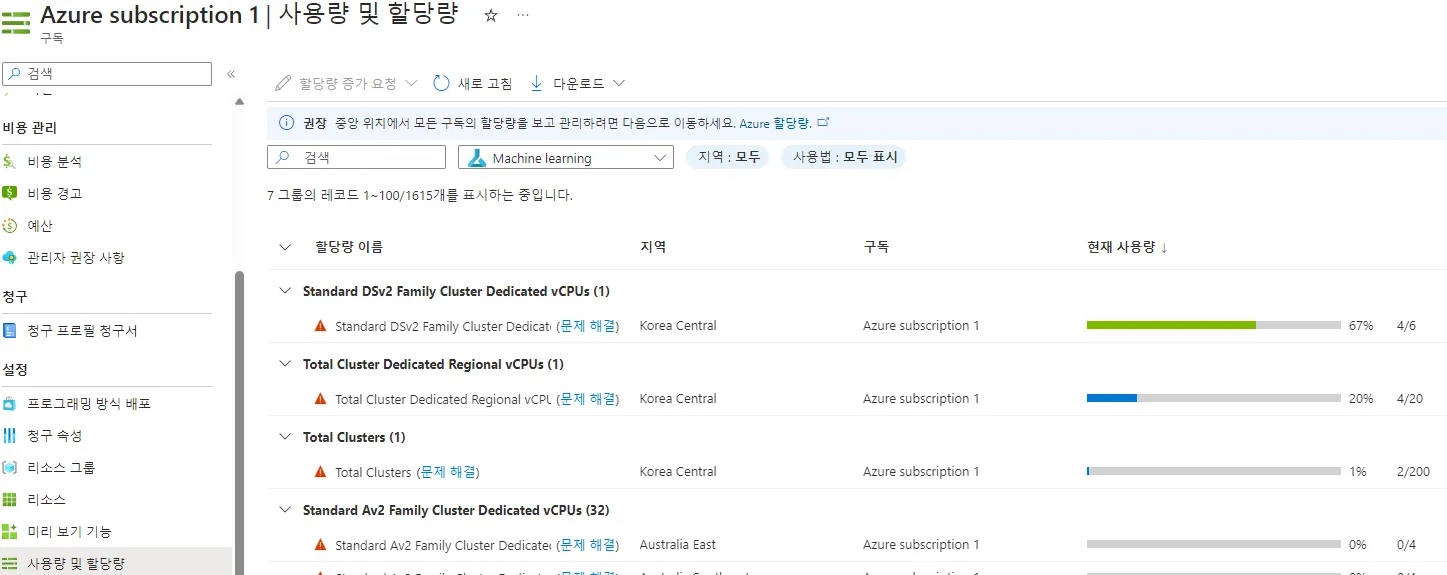Collapse the Total Clusters (1) group

coord(285,437)
